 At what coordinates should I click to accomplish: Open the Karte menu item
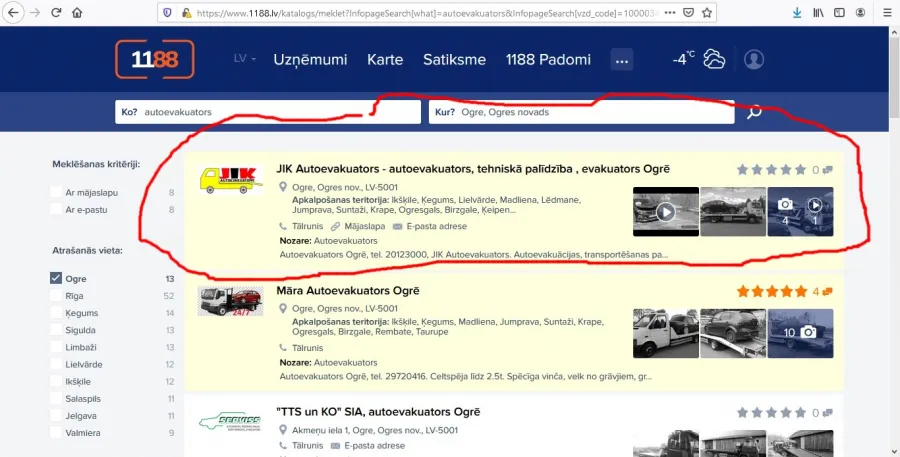coord(385,60)
